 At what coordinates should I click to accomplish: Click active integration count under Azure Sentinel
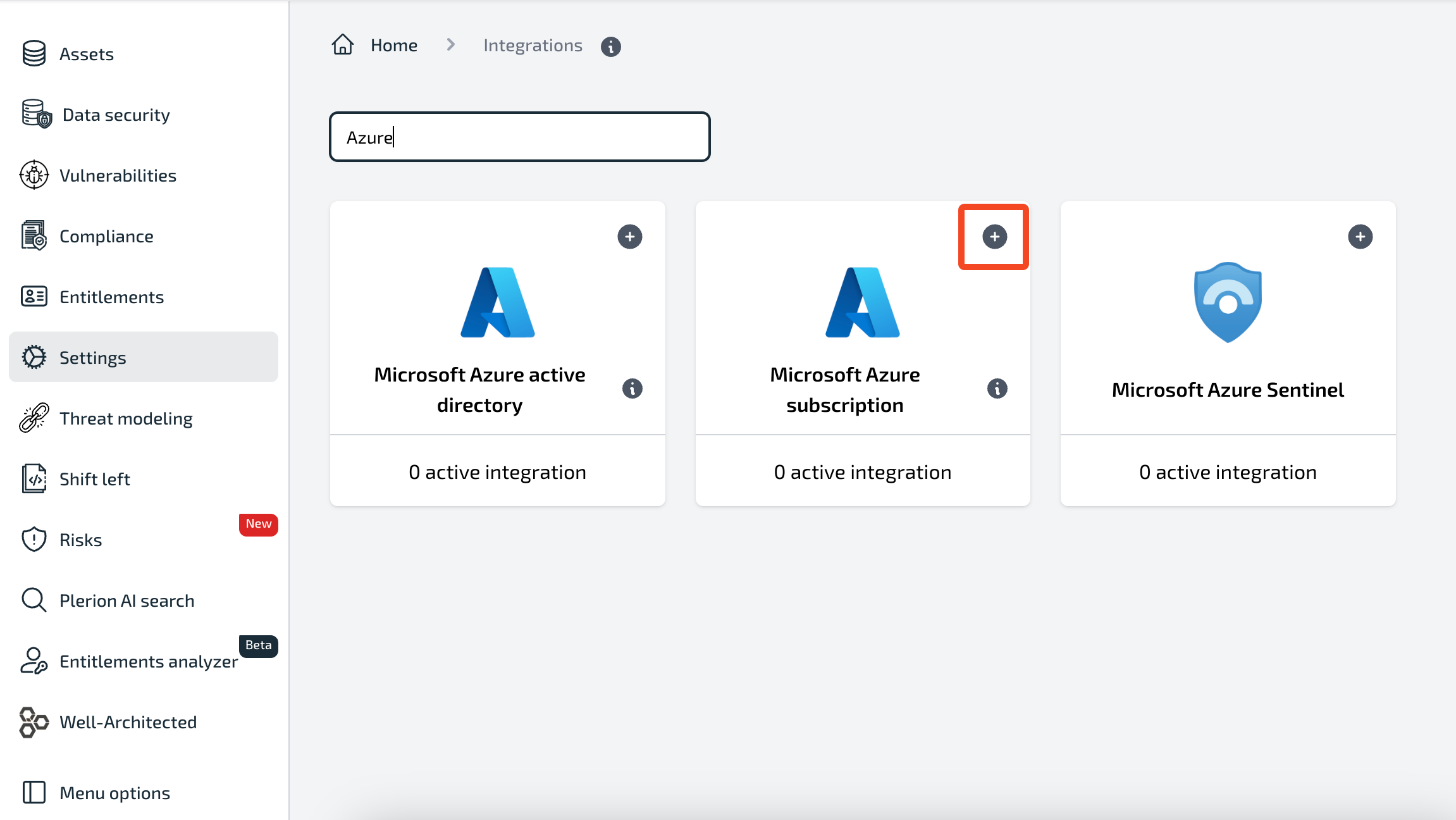(x=1228, y=472)
